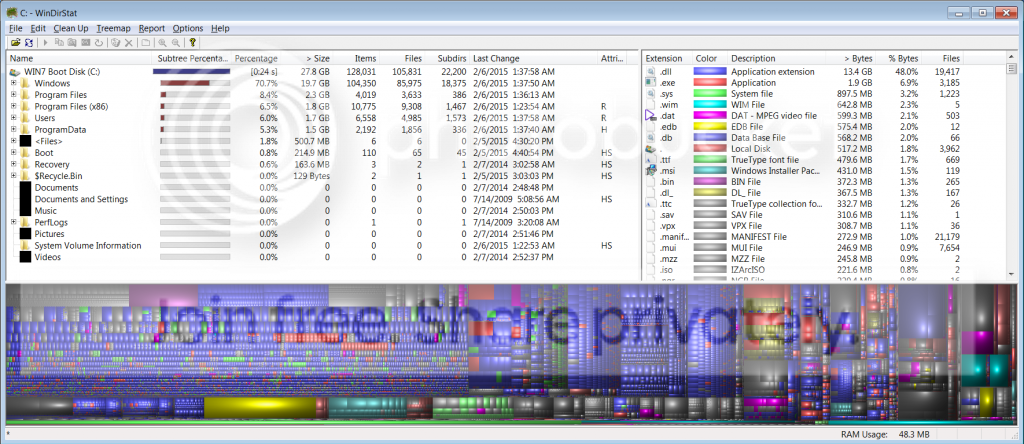The image size is (1024, 444).
Task: Sort the tree by the Name column header
Action: coord(80,59)
